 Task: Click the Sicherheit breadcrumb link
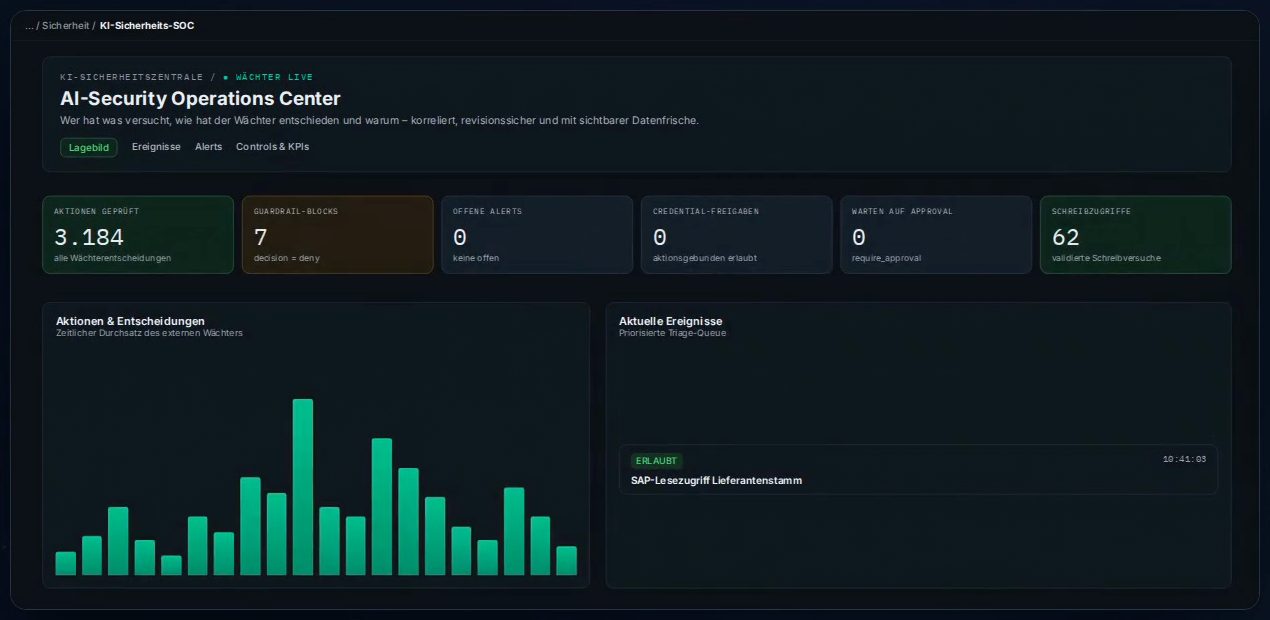[x=66, y=25]
